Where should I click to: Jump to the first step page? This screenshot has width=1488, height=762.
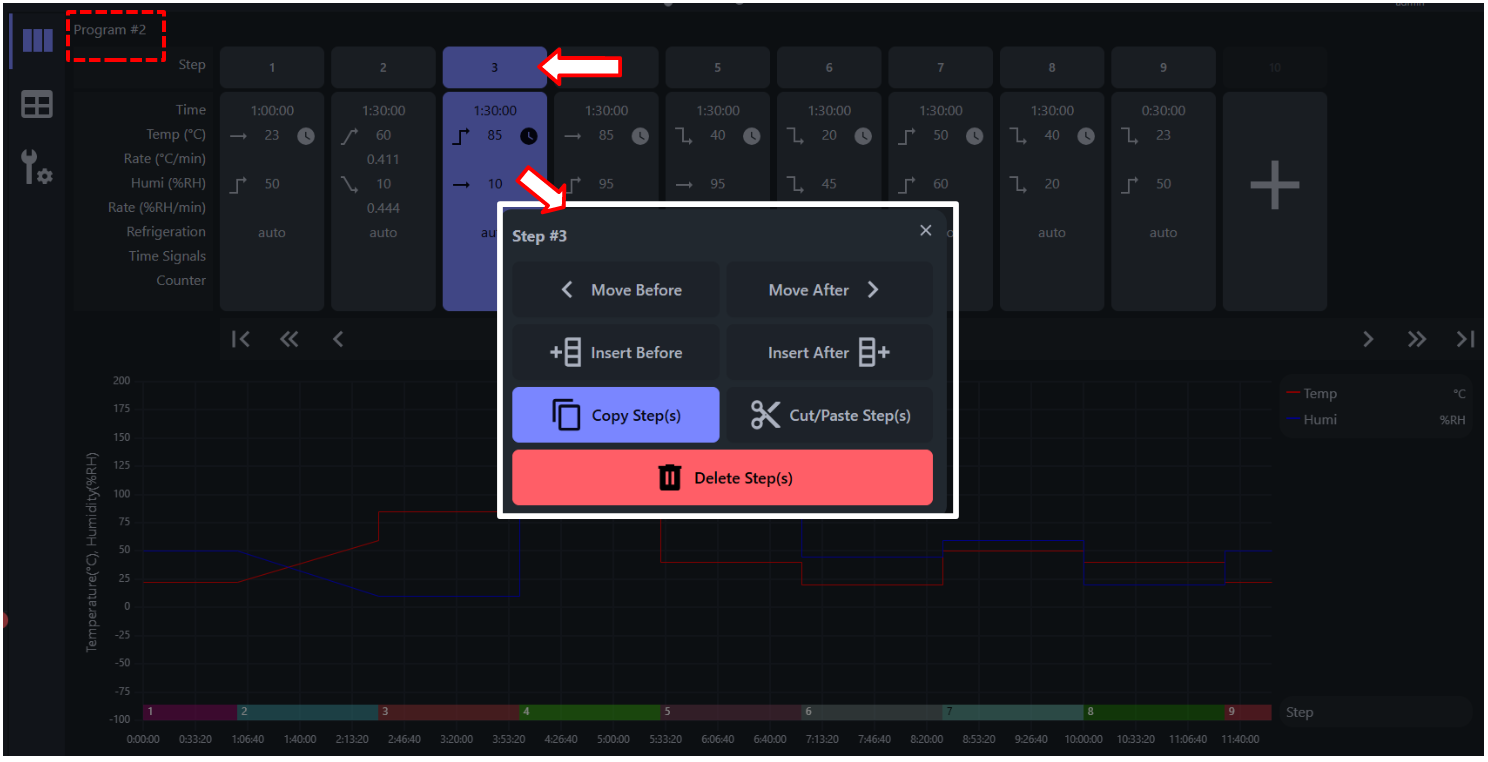tap(241, 339)
